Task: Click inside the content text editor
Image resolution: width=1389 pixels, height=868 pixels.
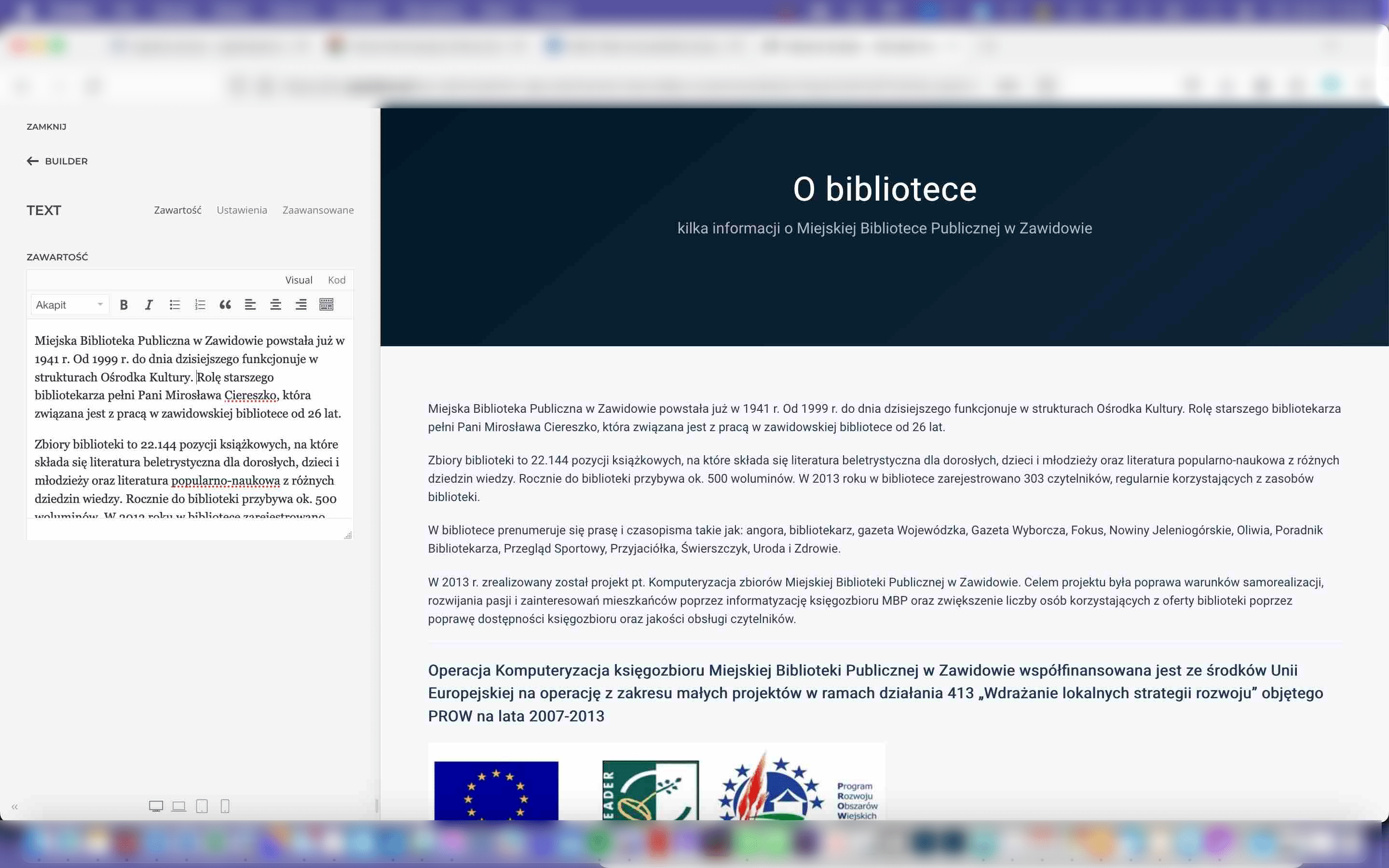Action: [x=190, y=419]
